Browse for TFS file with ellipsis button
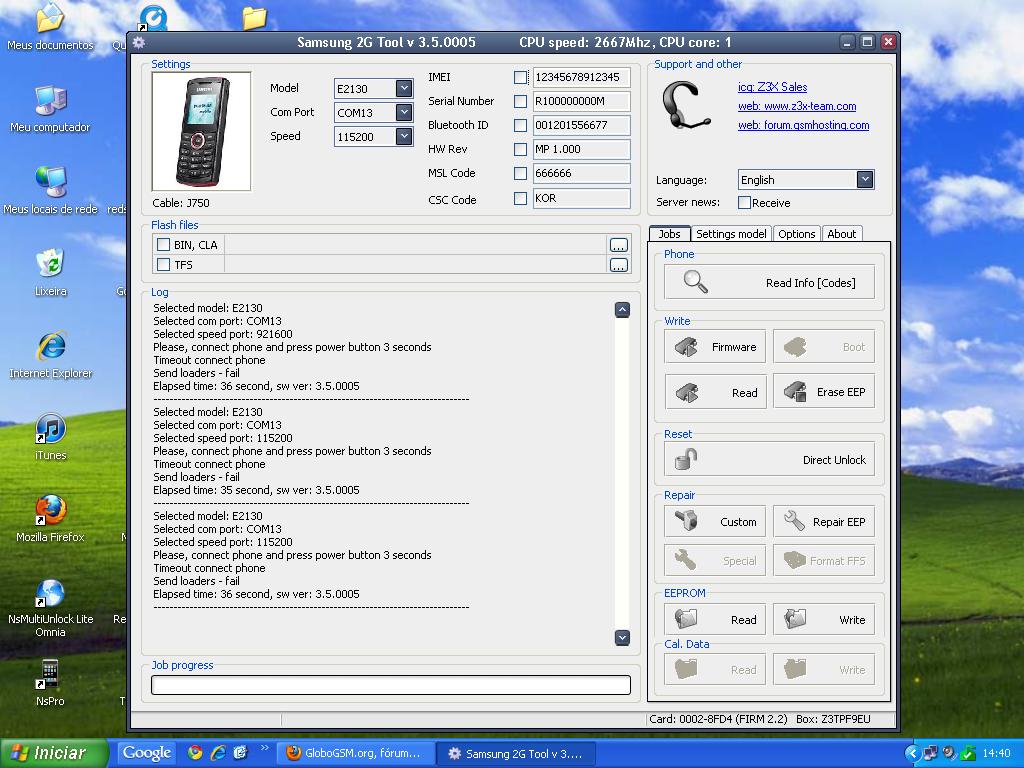1024x768 pixels. [x=618, y=265]
